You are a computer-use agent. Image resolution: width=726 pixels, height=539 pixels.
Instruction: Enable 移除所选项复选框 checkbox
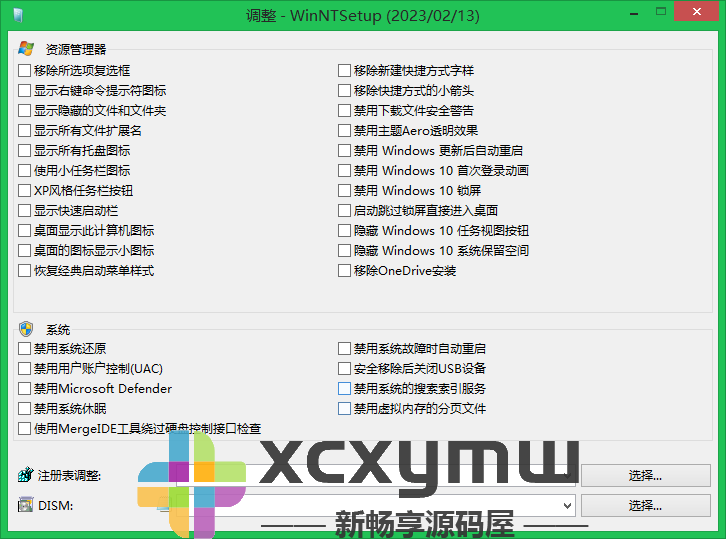(24, 71)
